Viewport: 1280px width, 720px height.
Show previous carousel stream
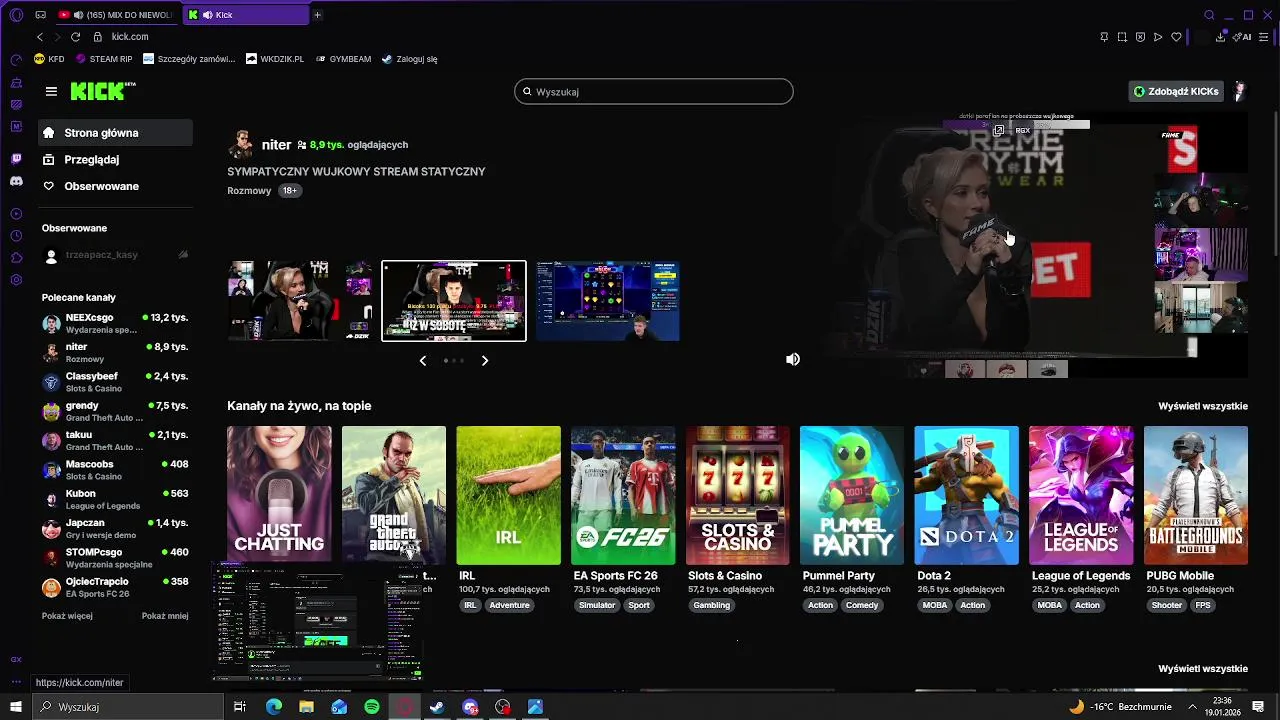pyautogui.click(x=423, y=360)
